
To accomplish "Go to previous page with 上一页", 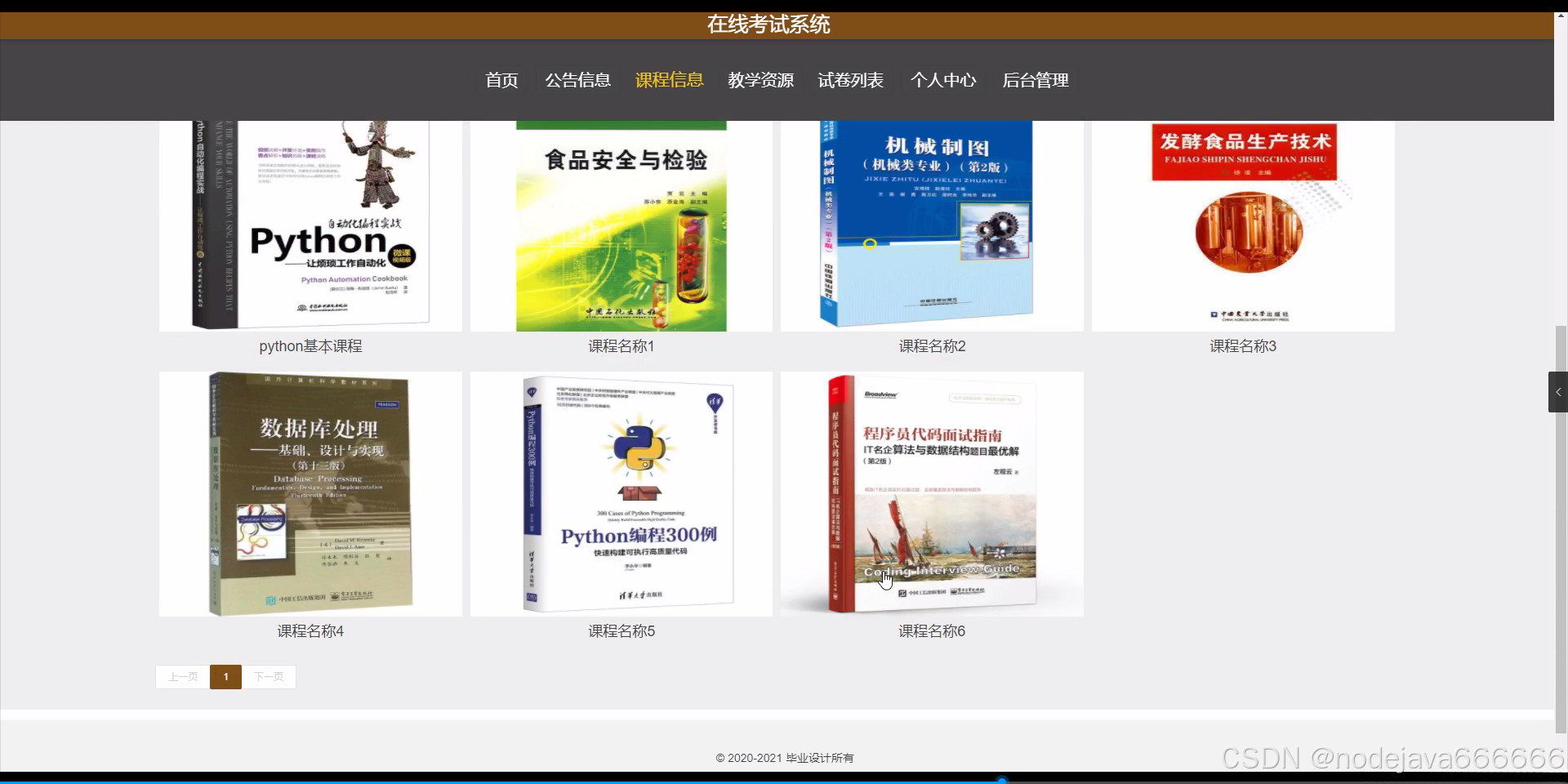I will [x=183, y=677].
